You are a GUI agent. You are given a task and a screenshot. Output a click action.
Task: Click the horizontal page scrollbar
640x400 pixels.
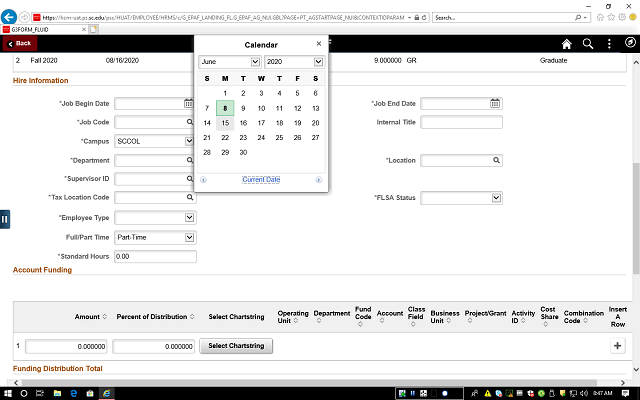(310, 382)
